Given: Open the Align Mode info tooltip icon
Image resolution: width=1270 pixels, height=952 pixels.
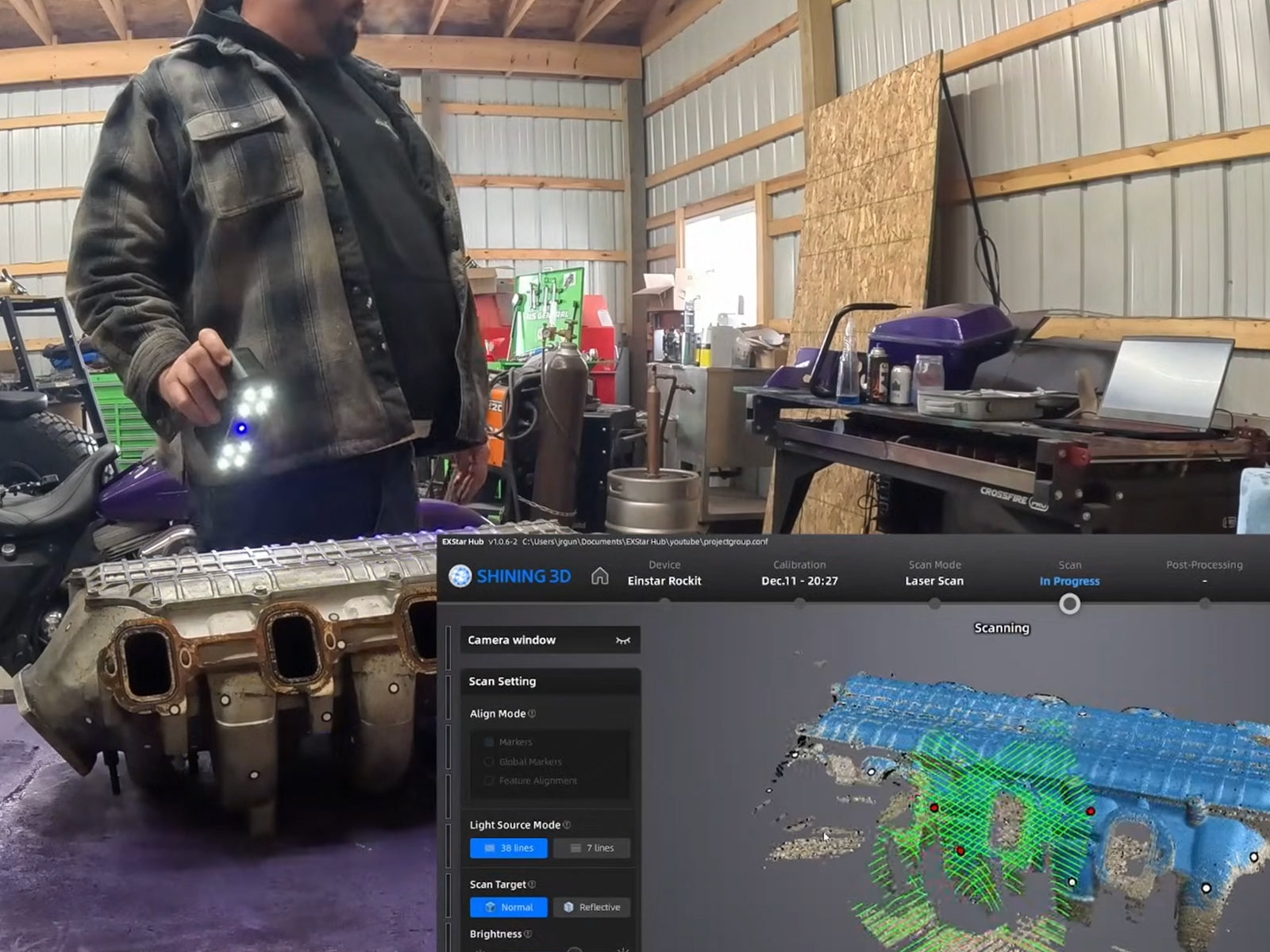Looking at the screenshot, I should click(533, 714).
